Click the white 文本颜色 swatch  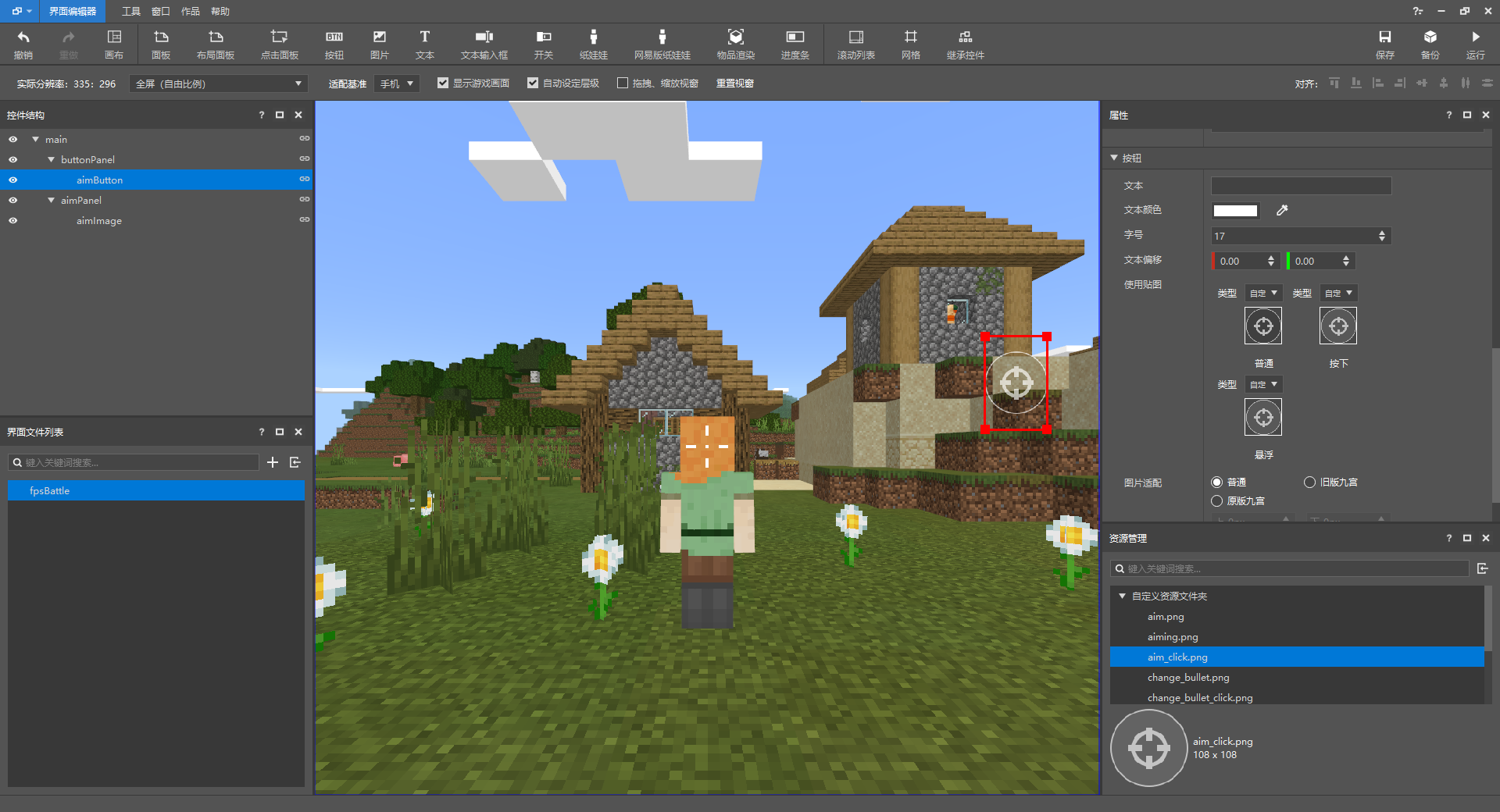pyautogui.click(x=1235, y=210)
